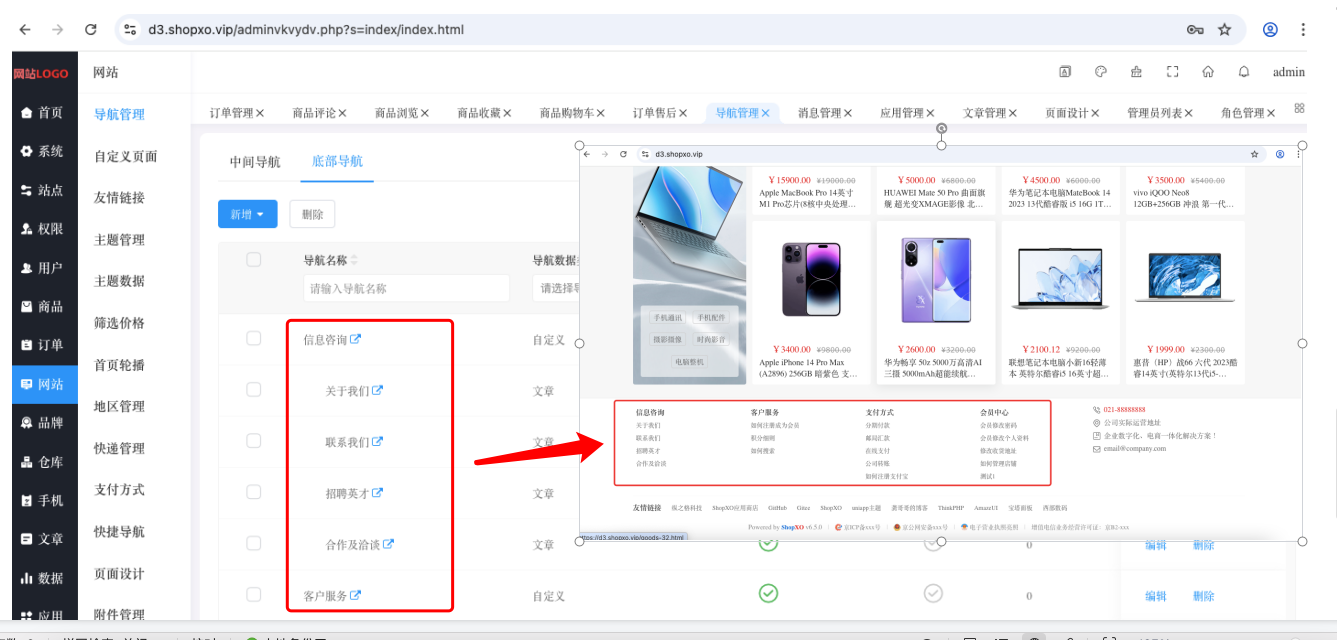Open 权限 in the main sidebar

(43, 229)
